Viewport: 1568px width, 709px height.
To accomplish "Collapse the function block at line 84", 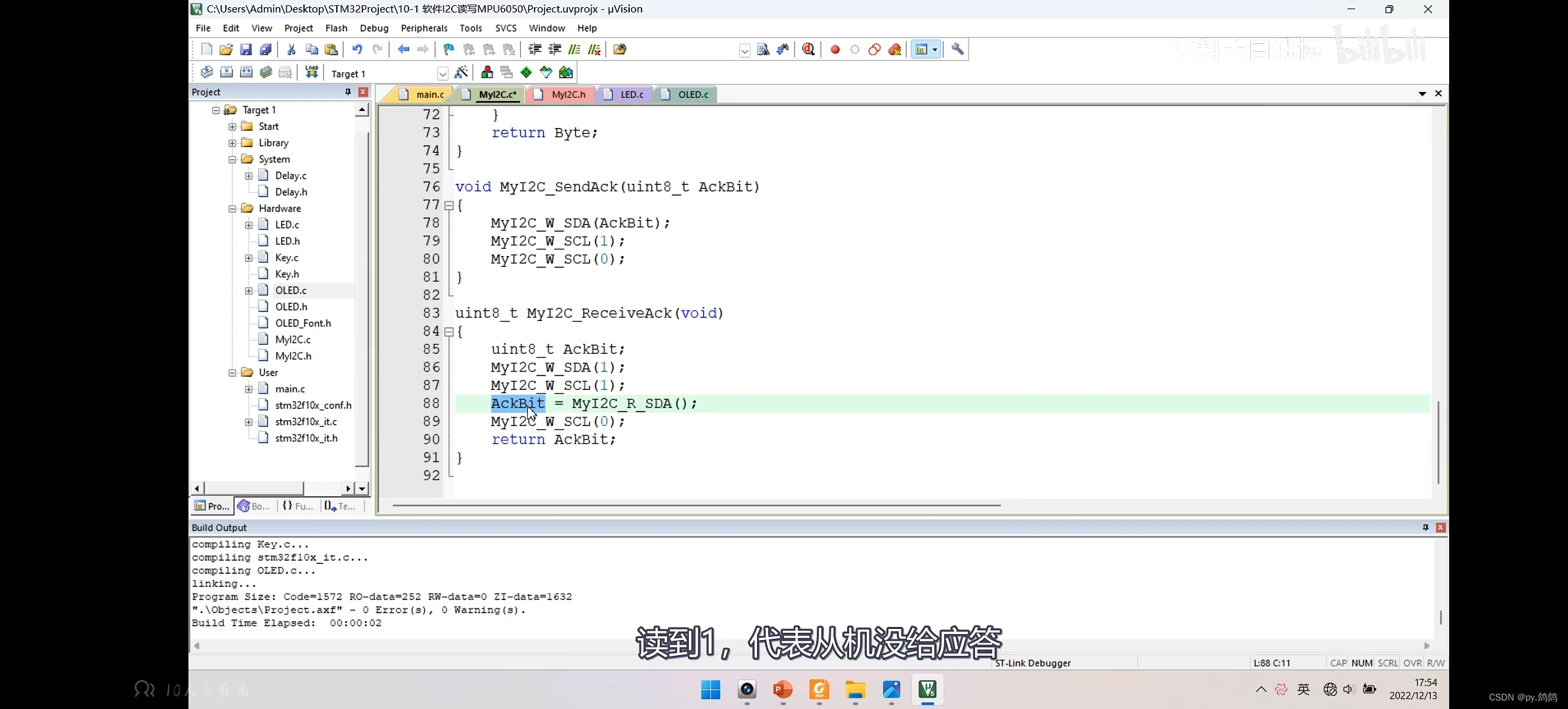I will [x=449, y=332].
